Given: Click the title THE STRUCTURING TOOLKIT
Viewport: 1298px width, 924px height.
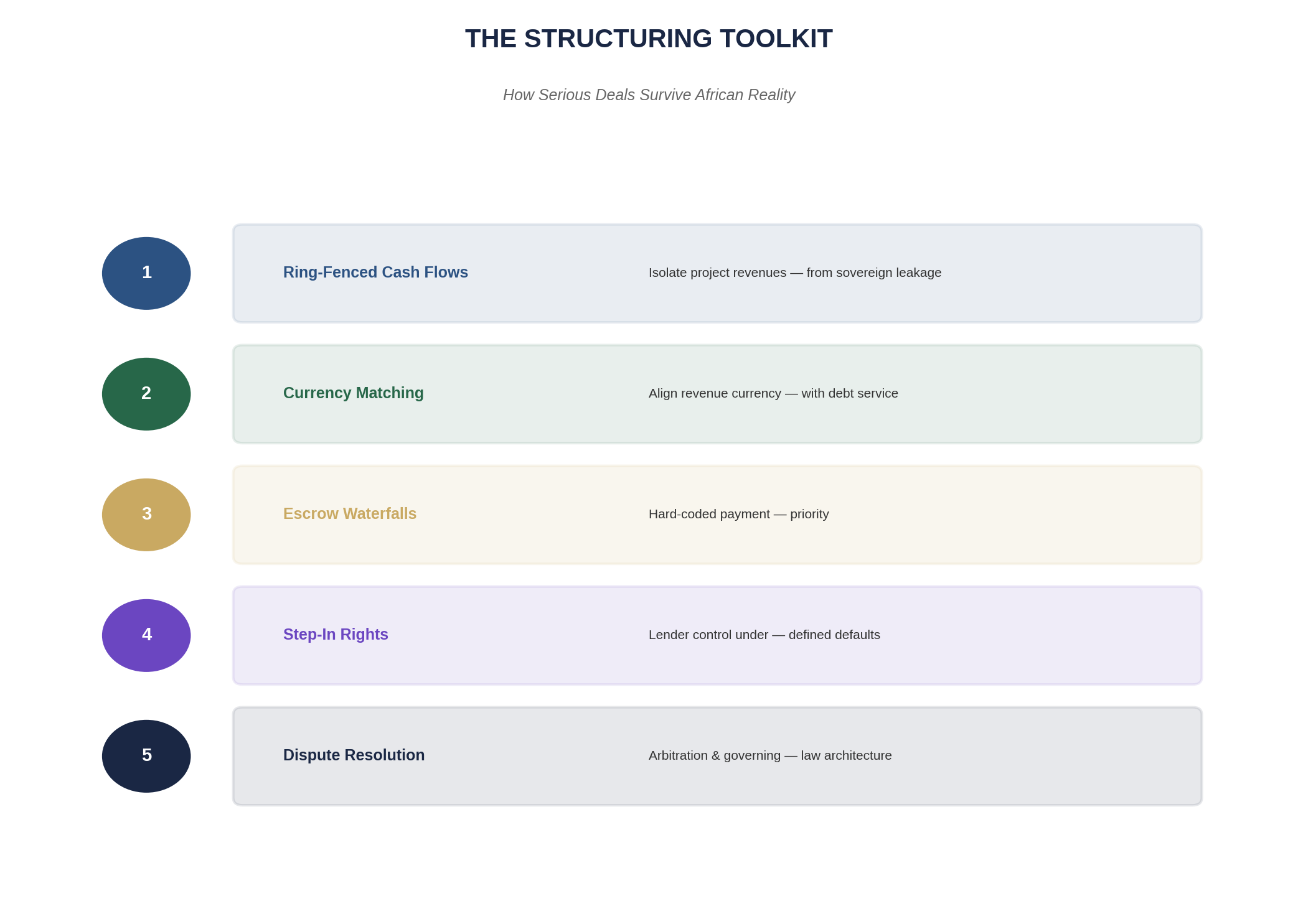Looking at the screenshot, I should click(649, 38).
